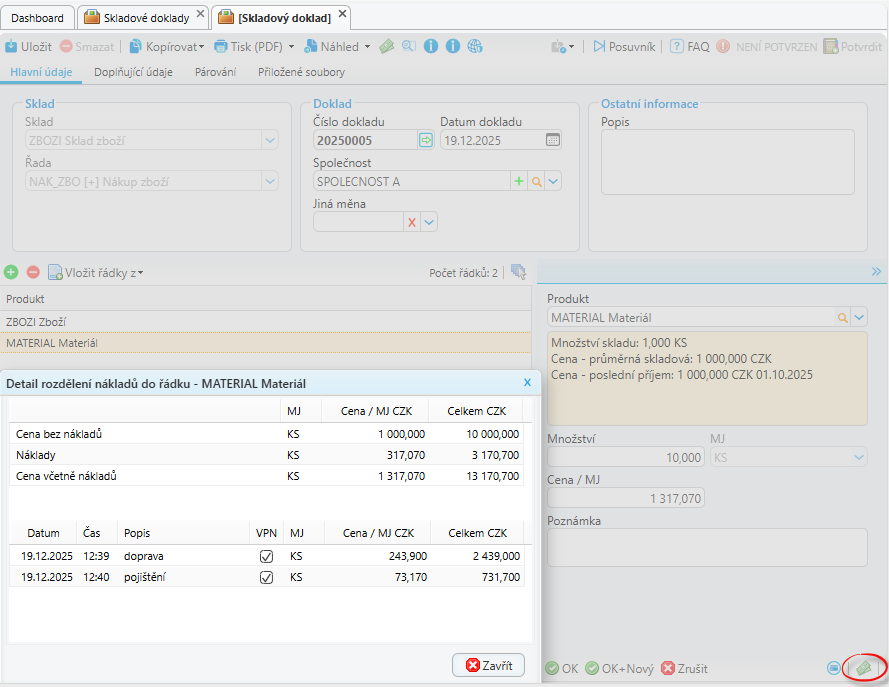Click the globe icon in the toolbar
889x687 pixels.
tap(475, 46)
